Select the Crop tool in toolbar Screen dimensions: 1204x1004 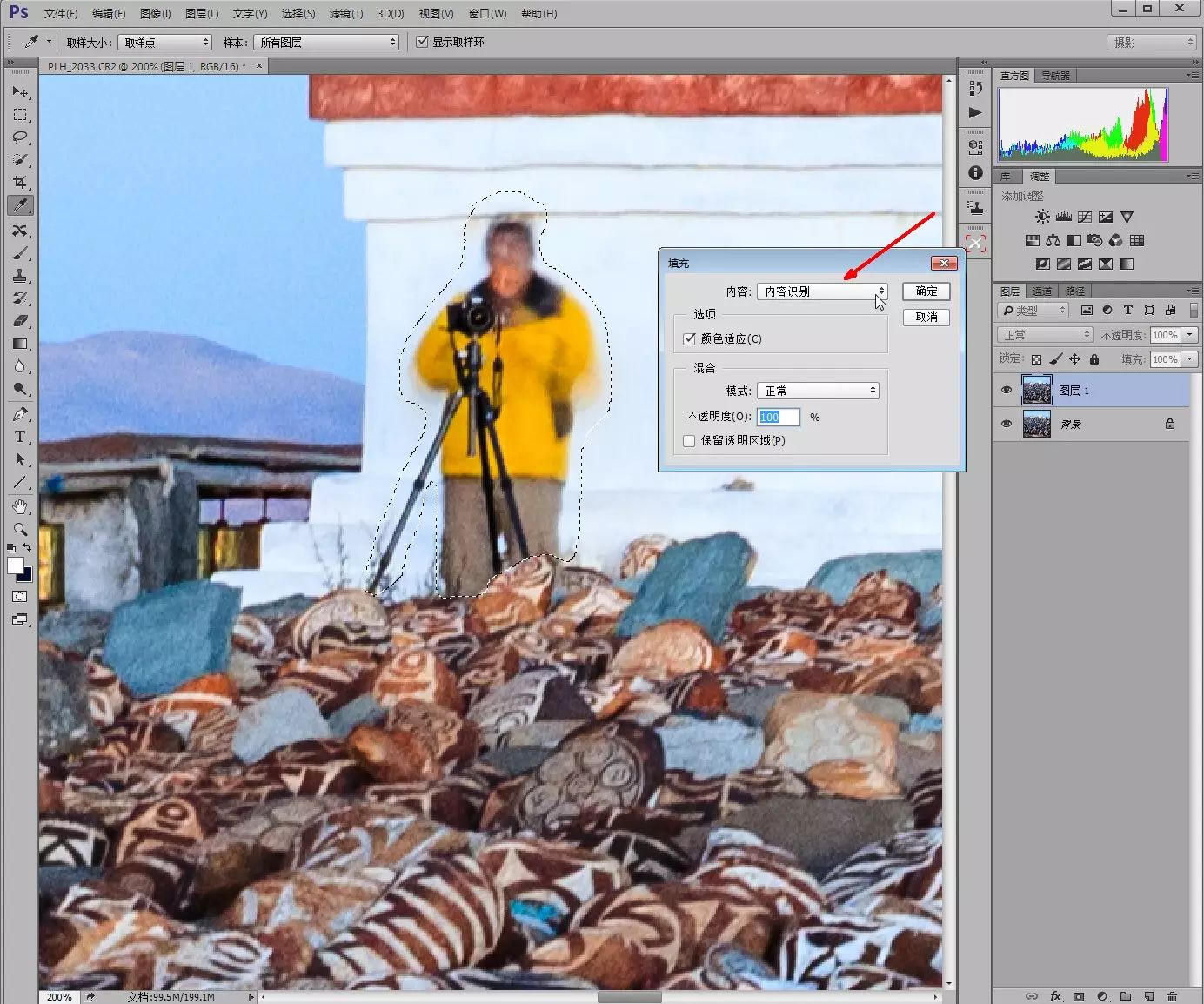click(x=20, y=183)
